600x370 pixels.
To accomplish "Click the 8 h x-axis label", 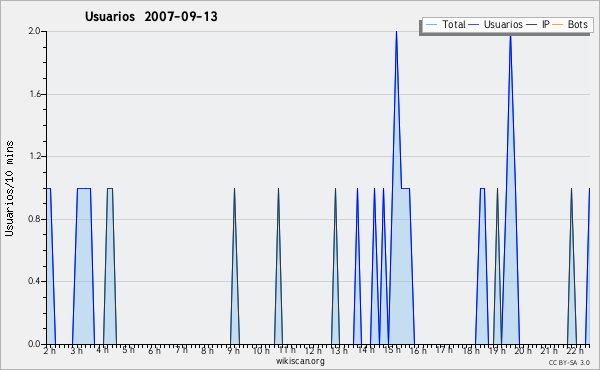I will pyautogui.click(x=207, y=350).
